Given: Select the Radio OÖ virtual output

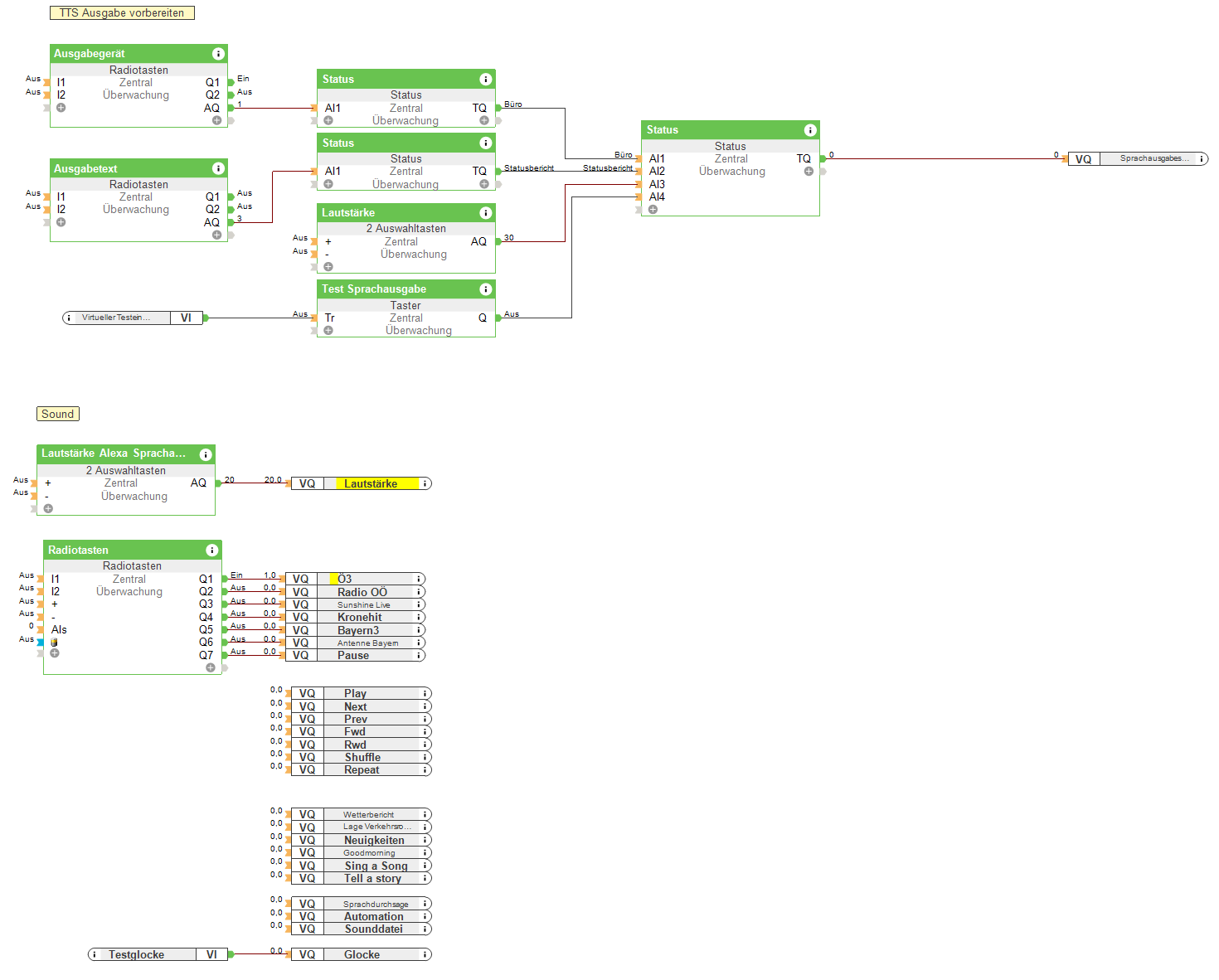Looking at the screenshot, I should (x=355, y=592).
